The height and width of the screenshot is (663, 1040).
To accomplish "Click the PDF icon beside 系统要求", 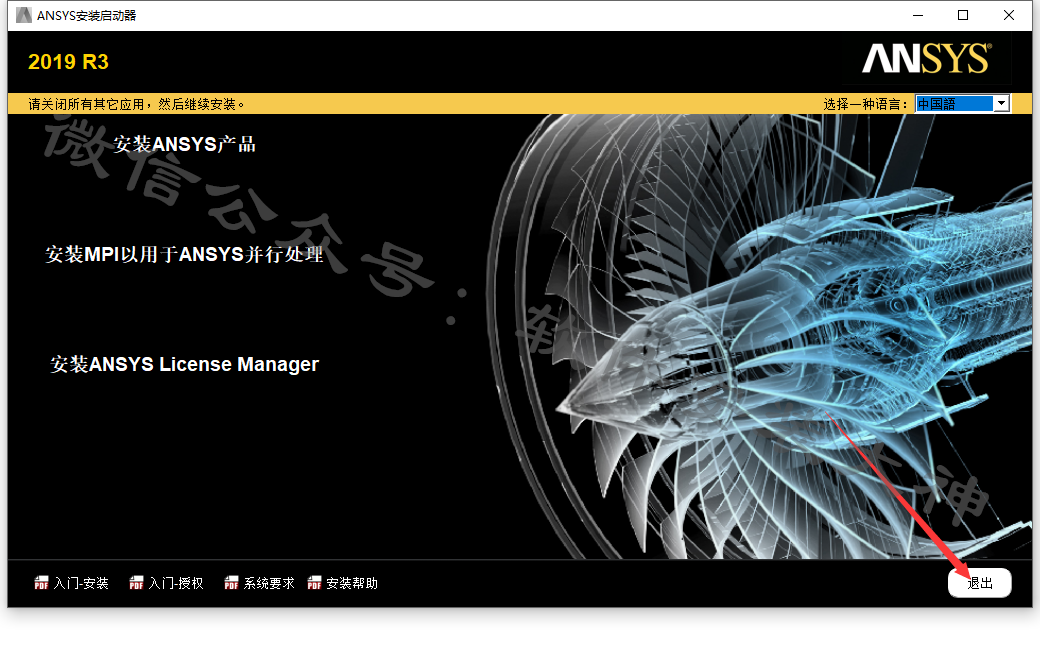I will coord(231,583).
